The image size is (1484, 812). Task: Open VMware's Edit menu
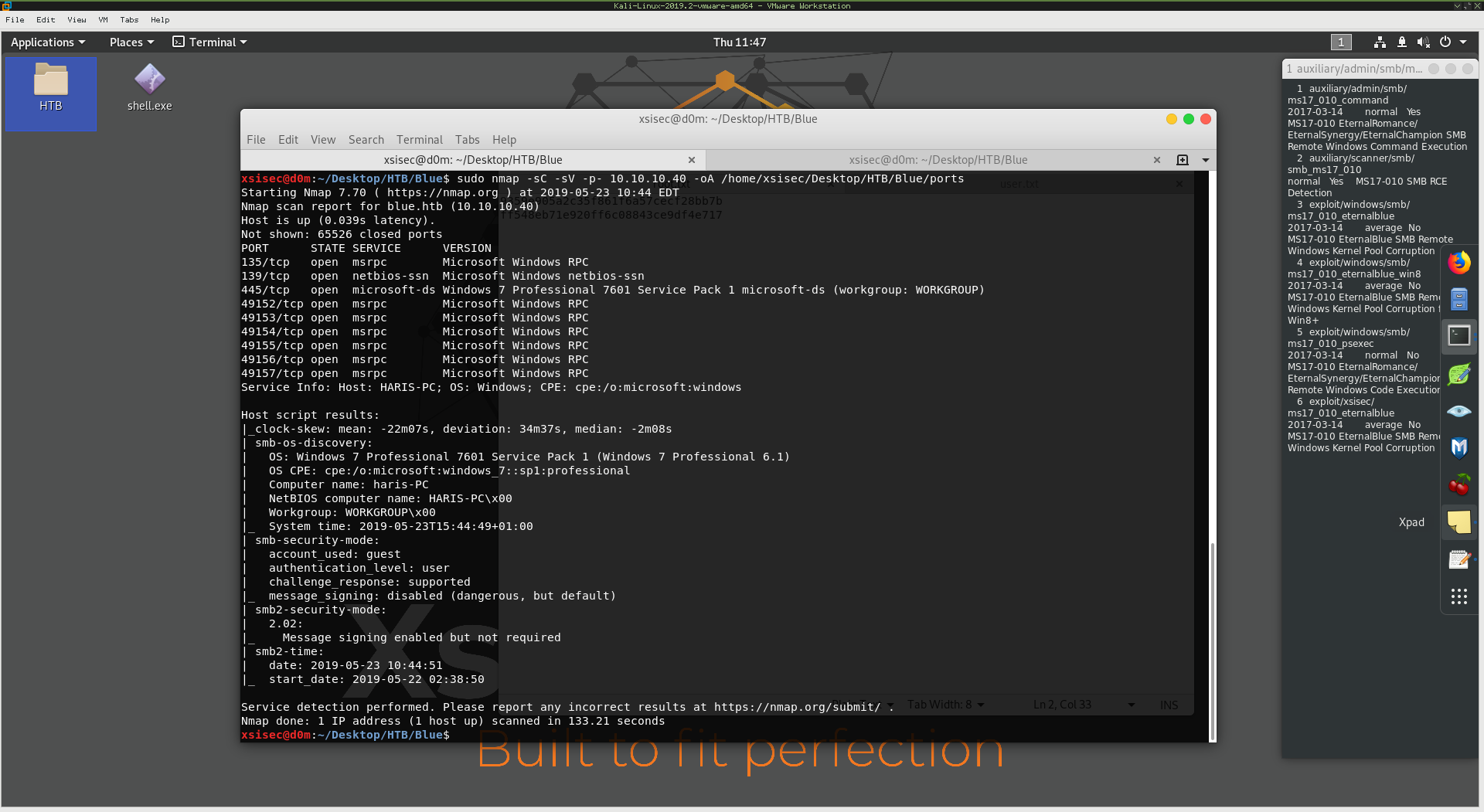(46, 20)
